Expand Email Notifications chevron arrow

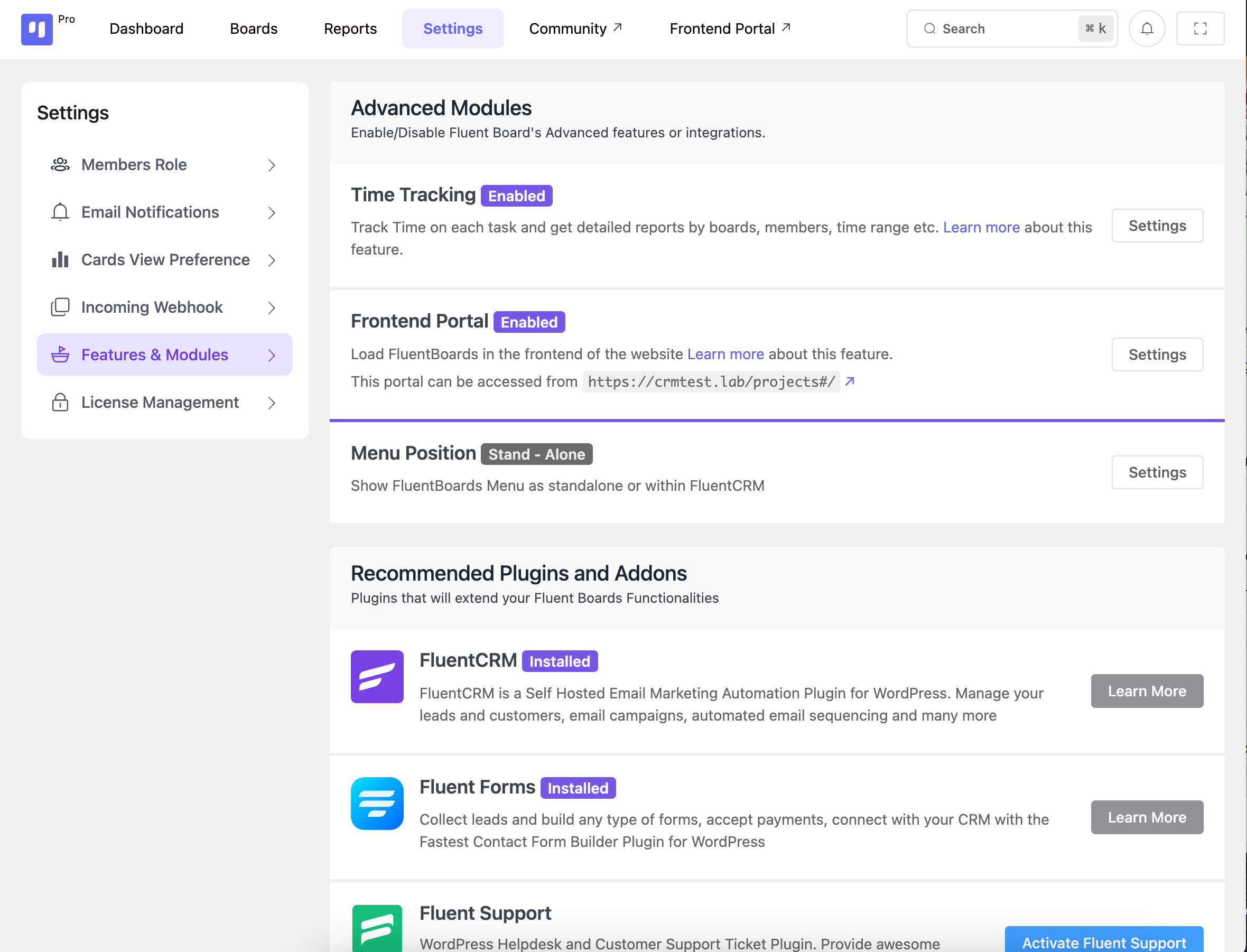click(272, 212)
